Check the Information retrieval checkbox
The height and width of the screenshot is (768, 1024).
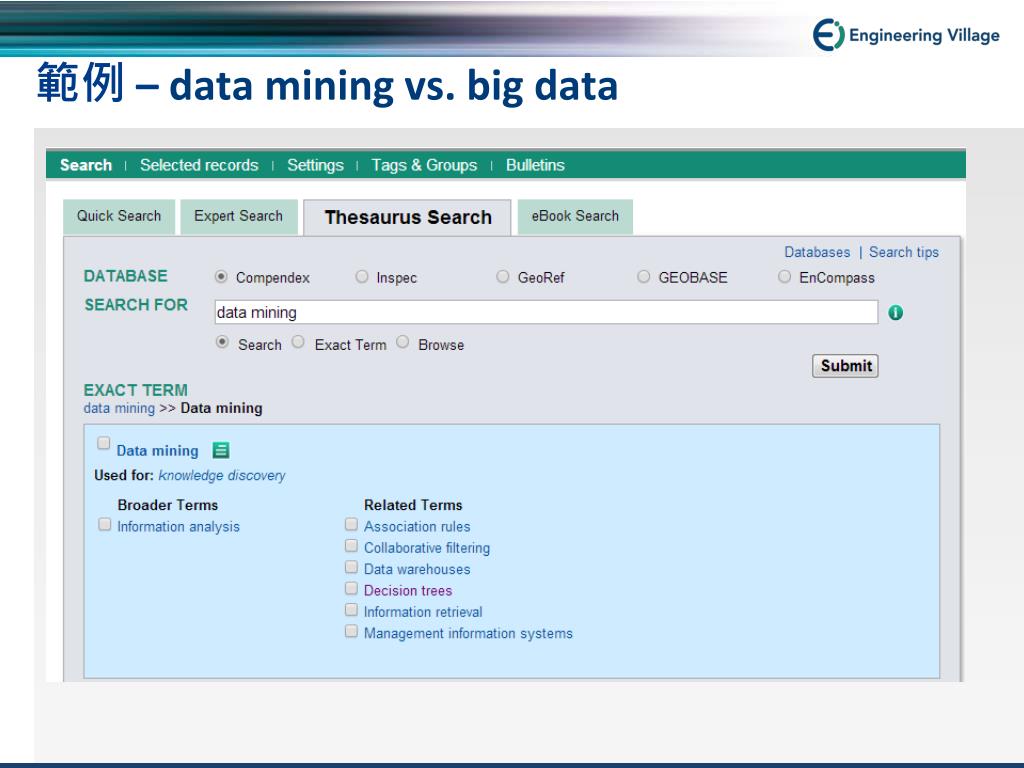click(x=351, y=609)
